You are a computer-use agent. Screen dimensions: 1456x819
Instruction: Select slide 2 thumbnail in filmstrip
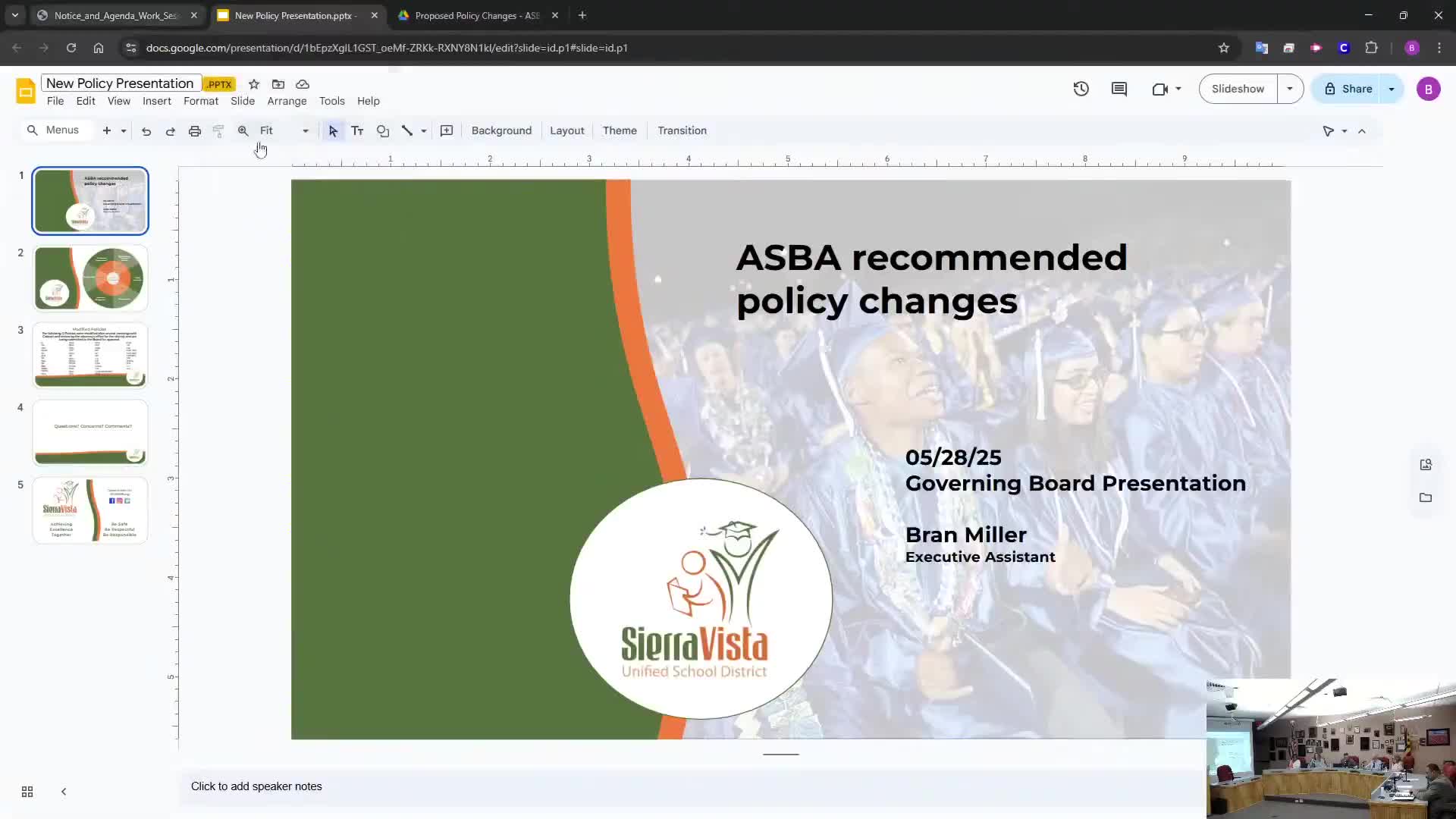[x=90, y=278]
